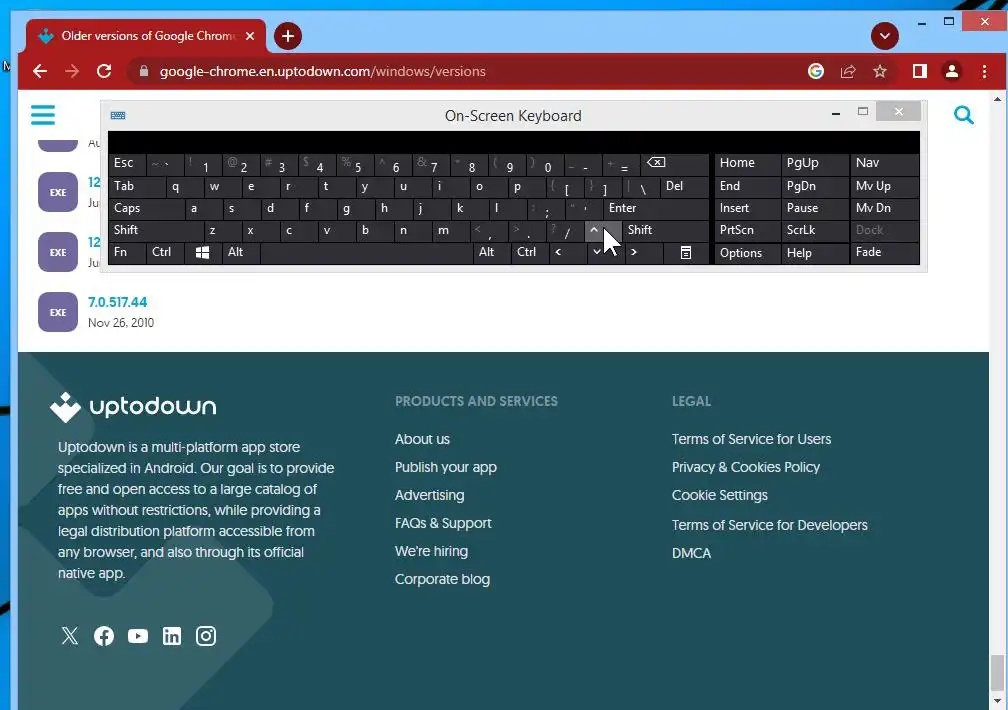Open tab search dropdown arrow
The width and height of the screenshot is (1008, 710).
pyautogui.click(x=885, y=36)
